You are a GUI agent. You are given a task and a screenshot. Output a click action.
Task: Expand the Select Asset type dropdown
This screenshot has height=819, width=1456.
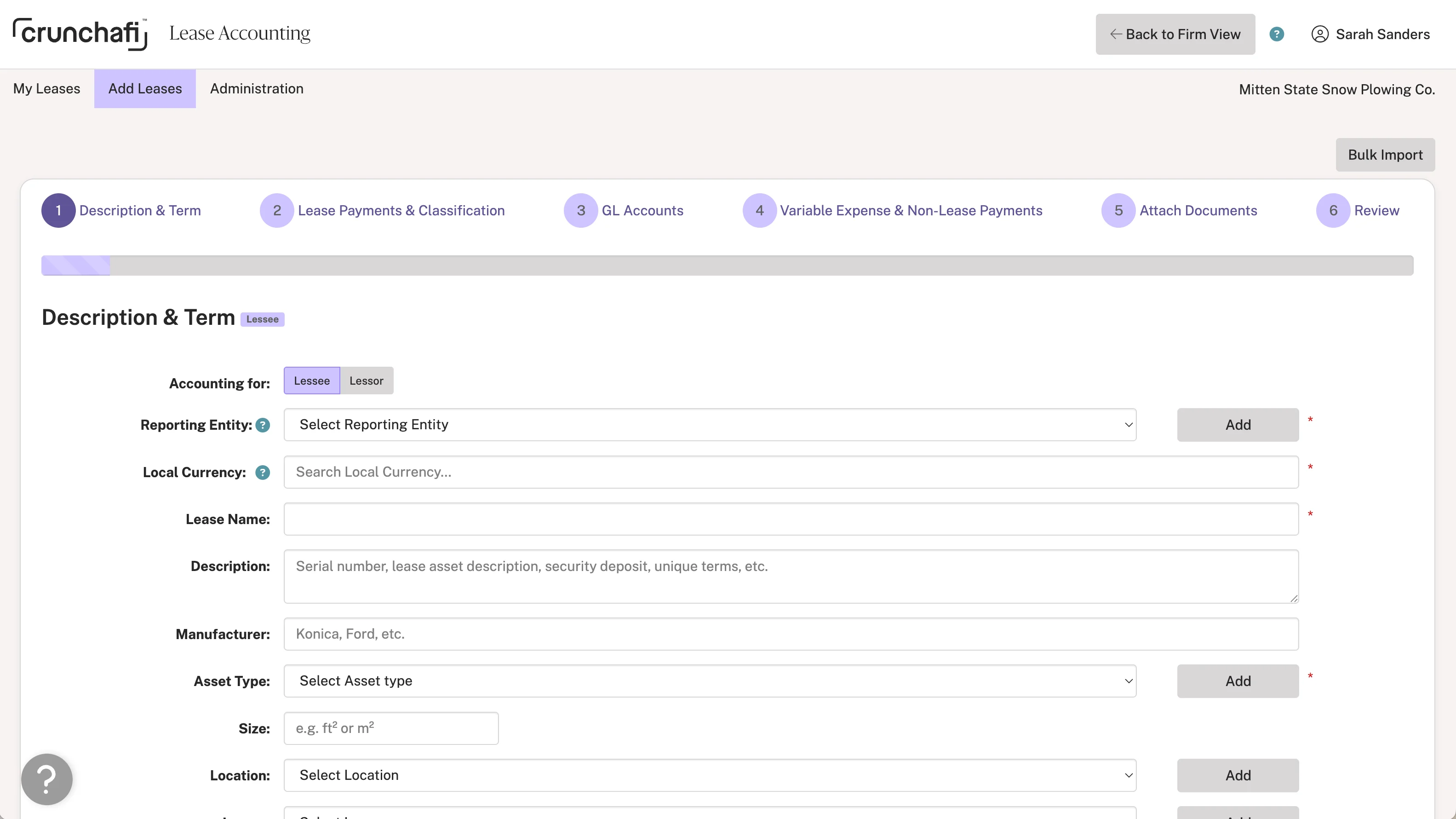click(x=709, y=681)
